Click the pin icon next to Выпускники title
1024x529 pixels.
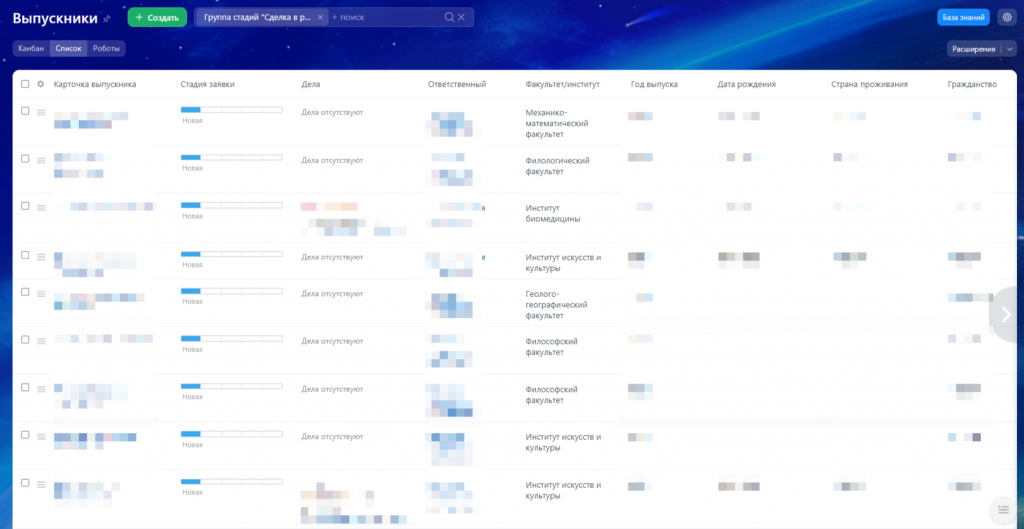pyautogui.click(x=107, y=18)
